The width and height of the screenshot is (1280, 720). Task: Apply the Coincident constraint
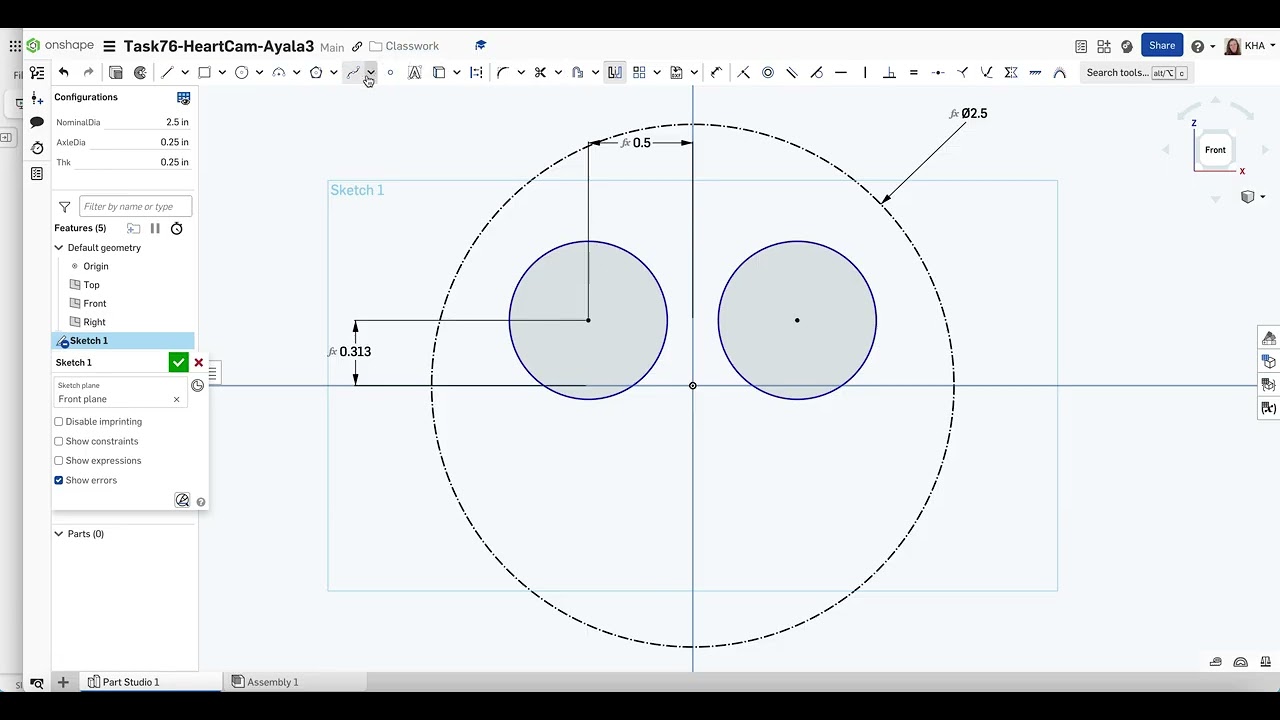tap(743, 72)
